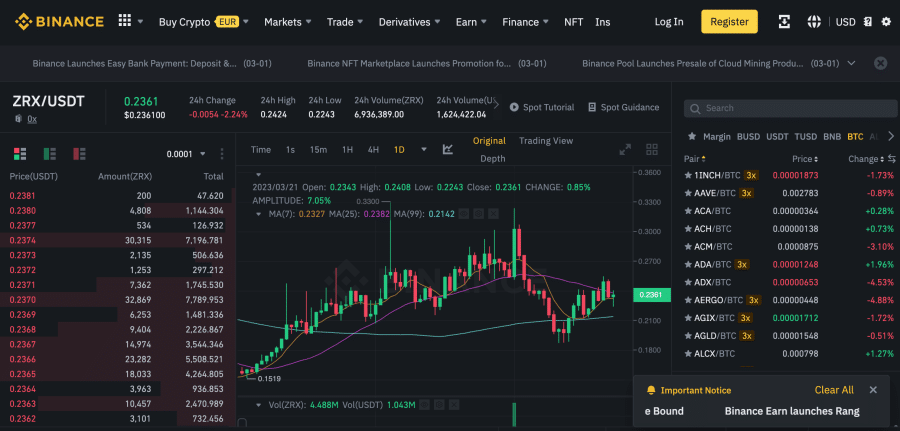The width and height of the screenshot is (900, 431).
Task: Open the 0x token info link
Action: click(32, 119)
